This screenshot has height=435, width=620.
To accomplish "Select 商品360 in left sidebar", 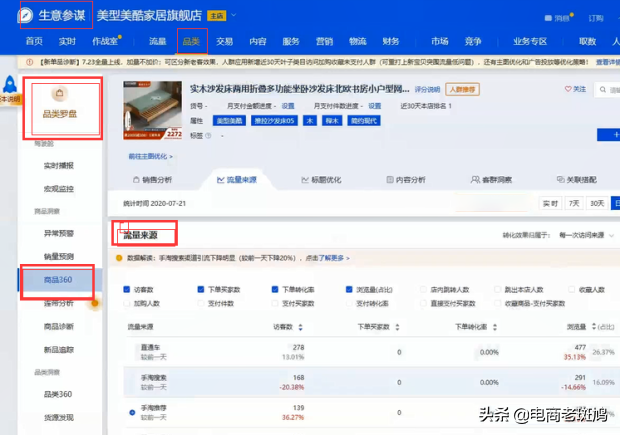I will click(x=58, y=280).
